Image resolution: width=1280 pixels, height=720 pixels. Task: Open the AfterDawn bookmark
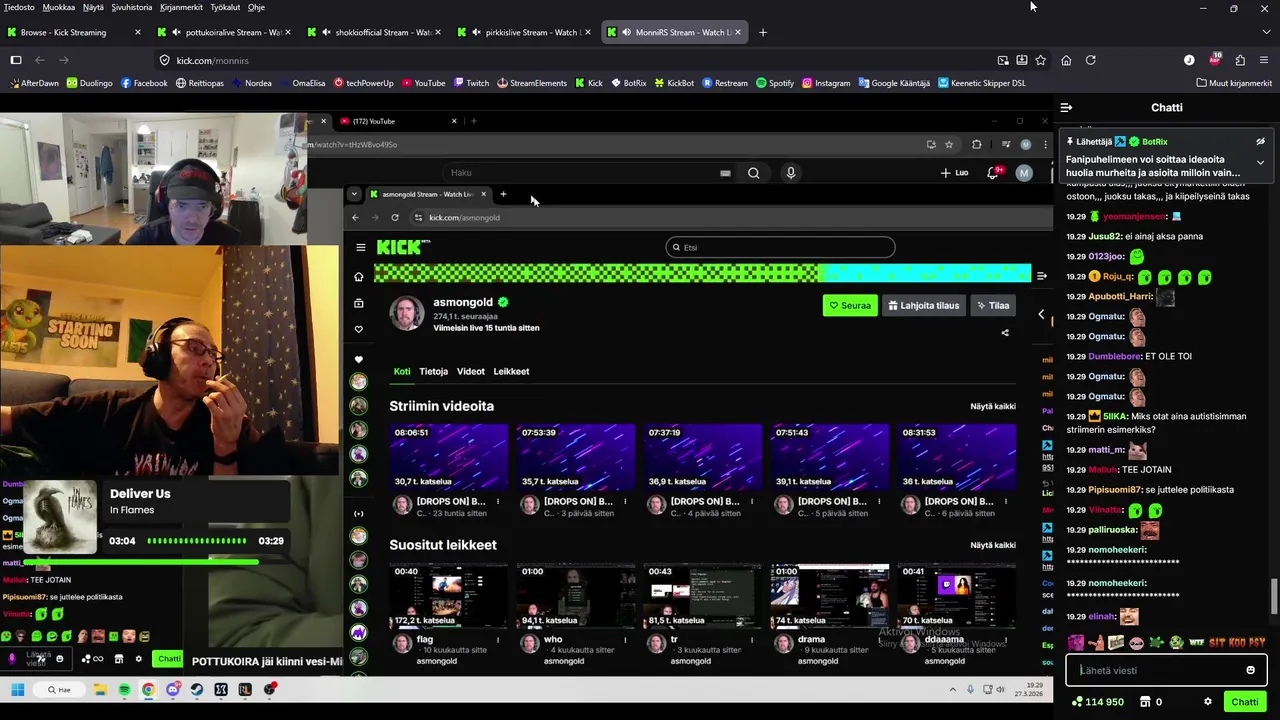coord(33,83)
